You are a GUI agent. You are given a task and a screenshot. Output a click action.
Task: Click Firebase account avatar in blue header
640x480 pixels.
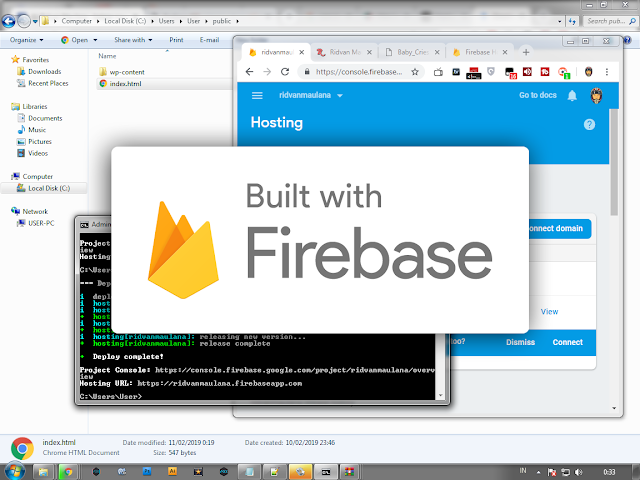[596, 96]
